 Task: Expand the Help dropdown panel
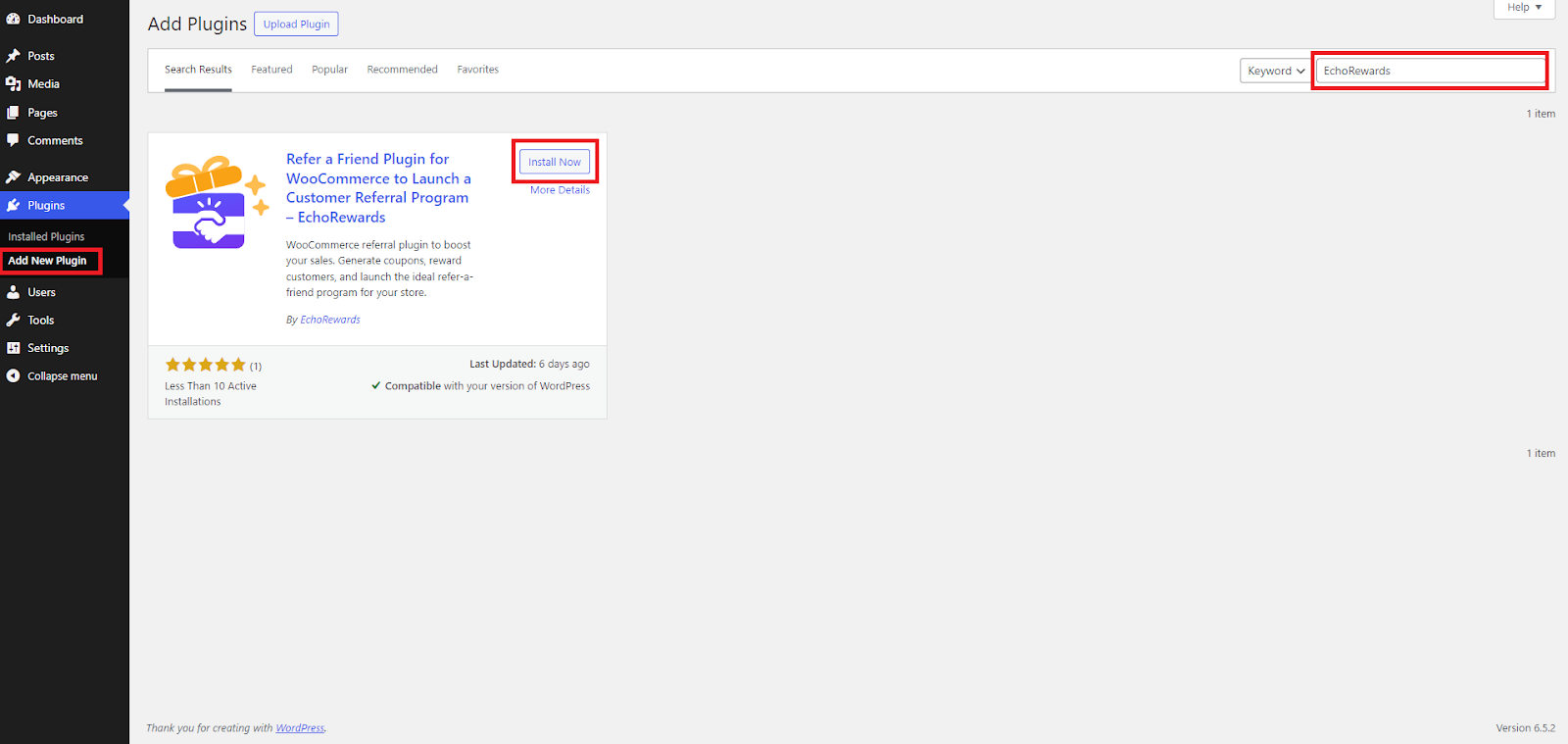1524,8
